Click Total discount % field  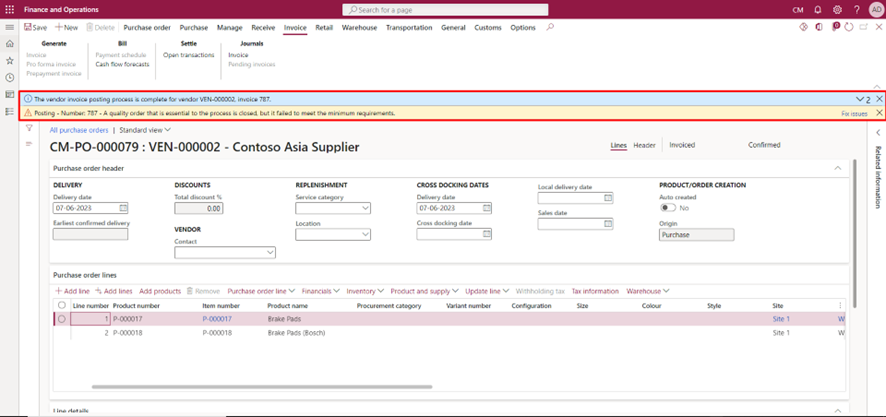pyautogui.click(x=199, y=208)
